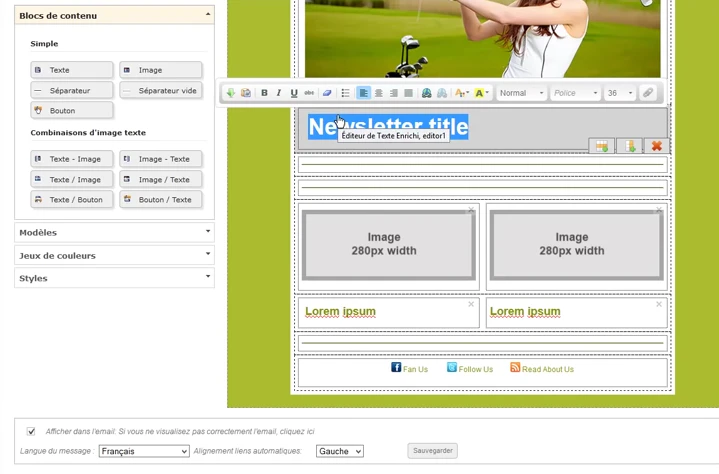Viewport: 719px width, 474px height.
Task: Uncheck 'Afficher dans l'email' checkbox
Action: click(31, 431)
